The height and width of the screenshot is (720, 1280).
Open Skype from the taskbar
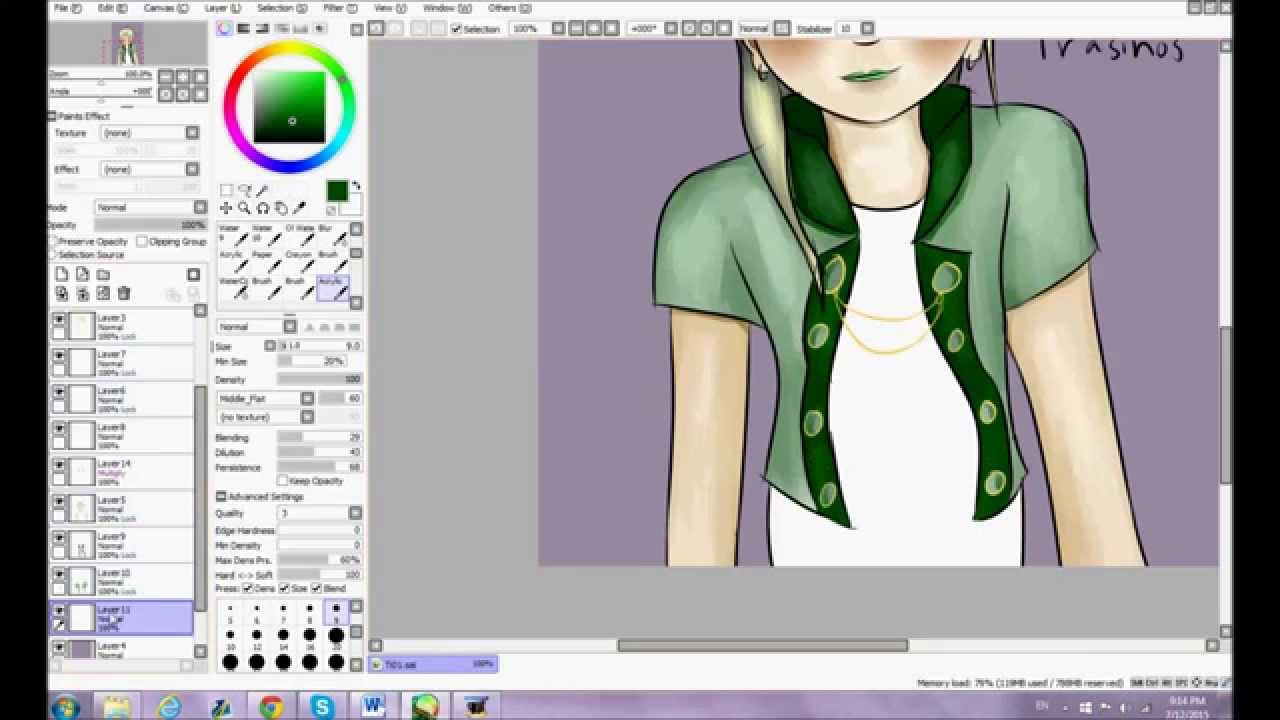pos(322,707)
